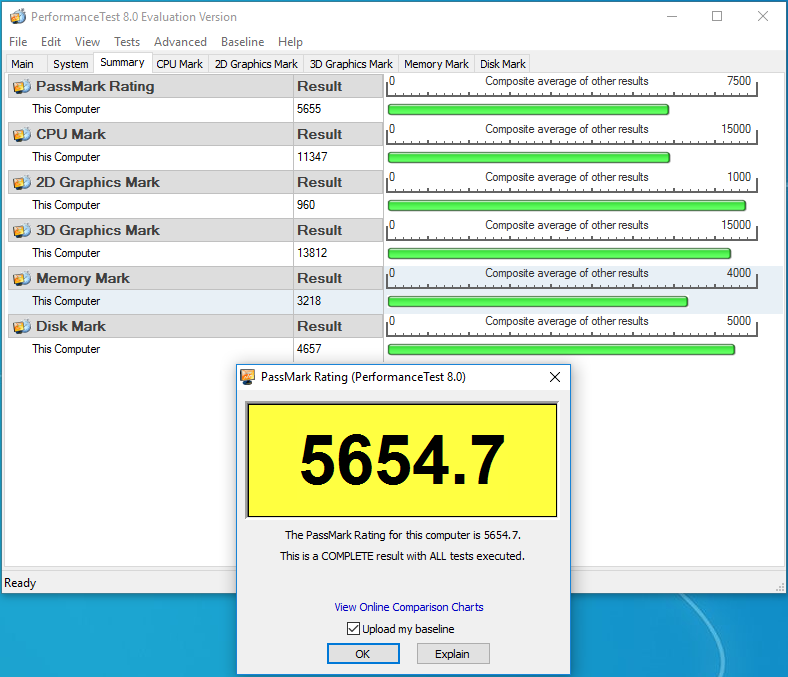Open the 3D Graphics Mark tab

(x=351, y=64)
